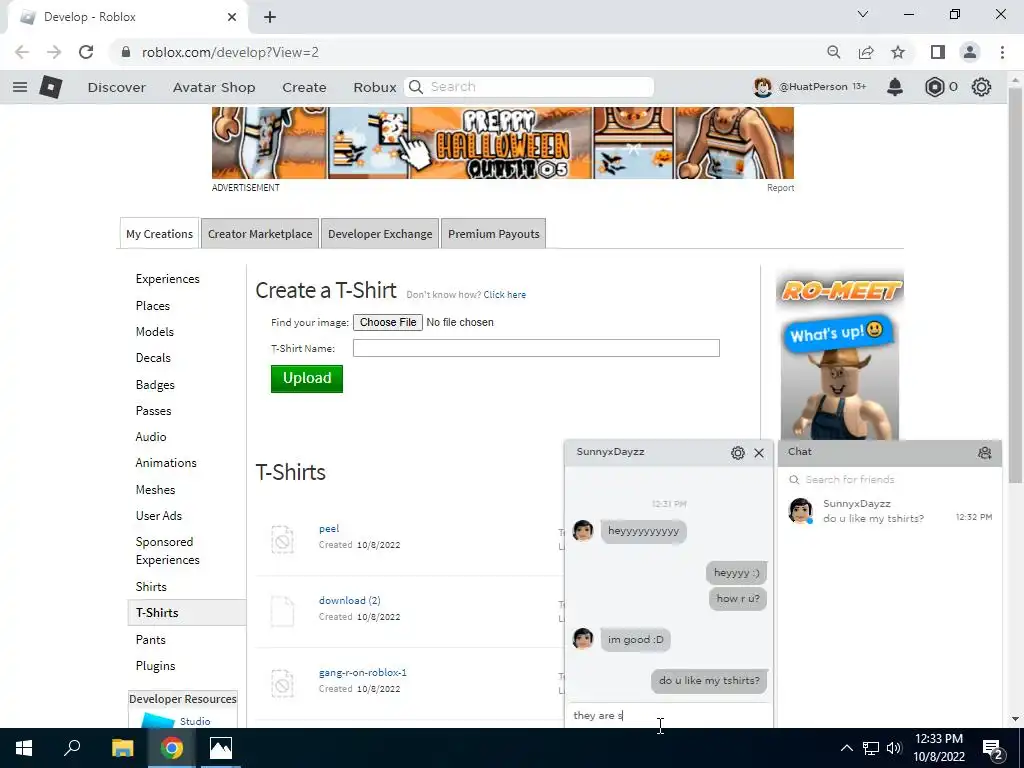1024x768 pixels.
Task: Open the download (2) t-shirt link
Action: tap(349, 600)
